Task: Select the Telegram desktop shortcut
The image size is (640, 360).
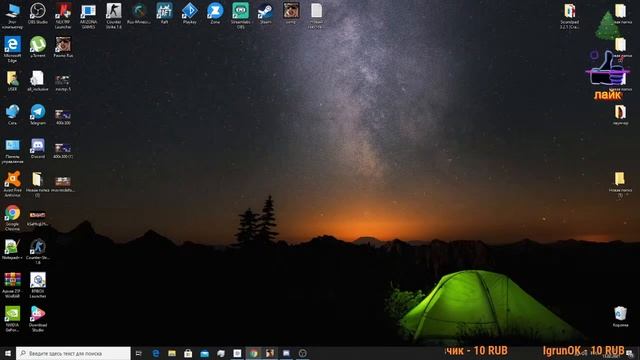Action: [x=38, y=114]
